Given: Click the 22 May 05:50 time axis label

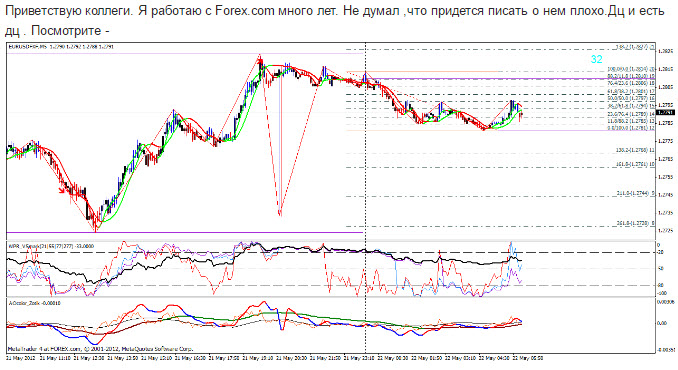Looking at the screenshot, I should (528, 358).
